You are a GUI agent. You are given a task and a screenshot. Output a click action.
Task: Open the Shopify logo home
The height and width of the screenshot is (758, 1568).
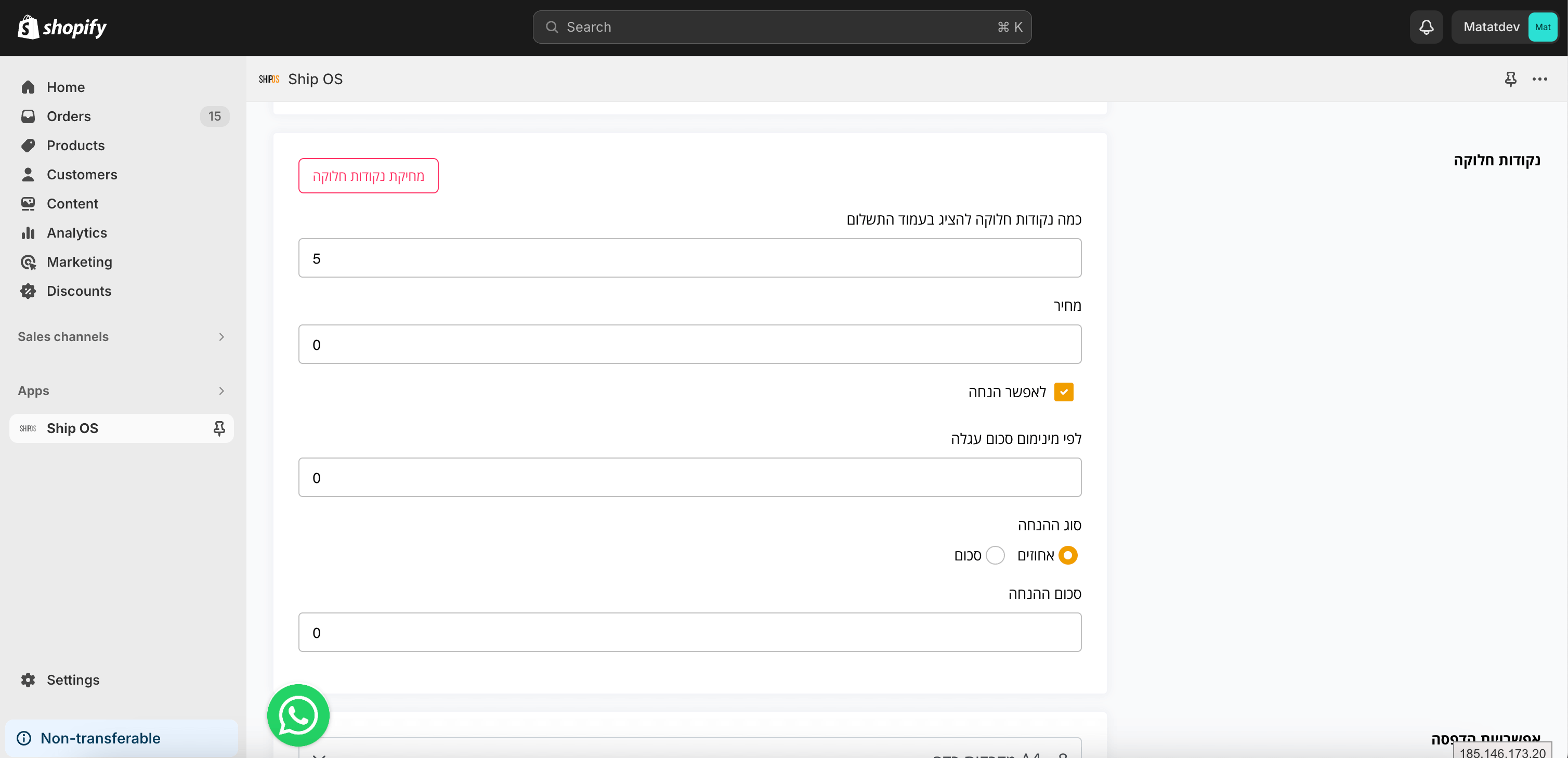pyautogui.click(x=62, y=28)
